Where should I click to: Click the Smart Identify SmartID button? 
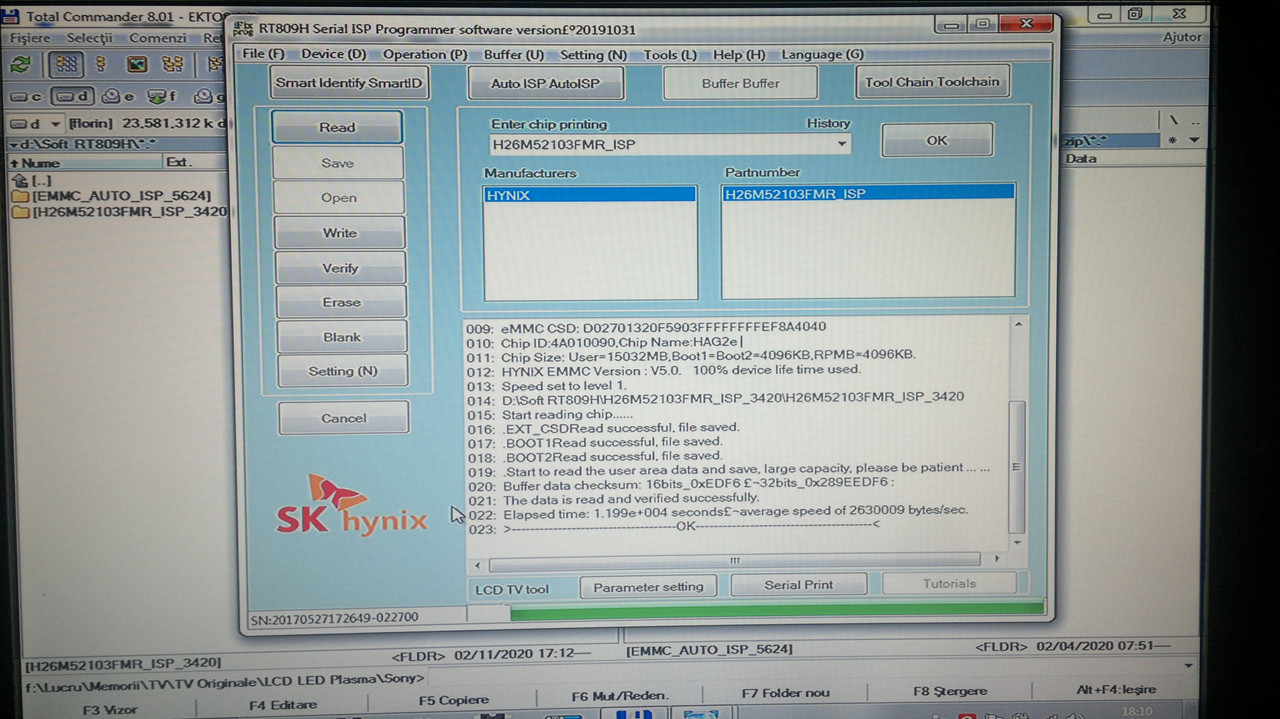coord(349,83)
